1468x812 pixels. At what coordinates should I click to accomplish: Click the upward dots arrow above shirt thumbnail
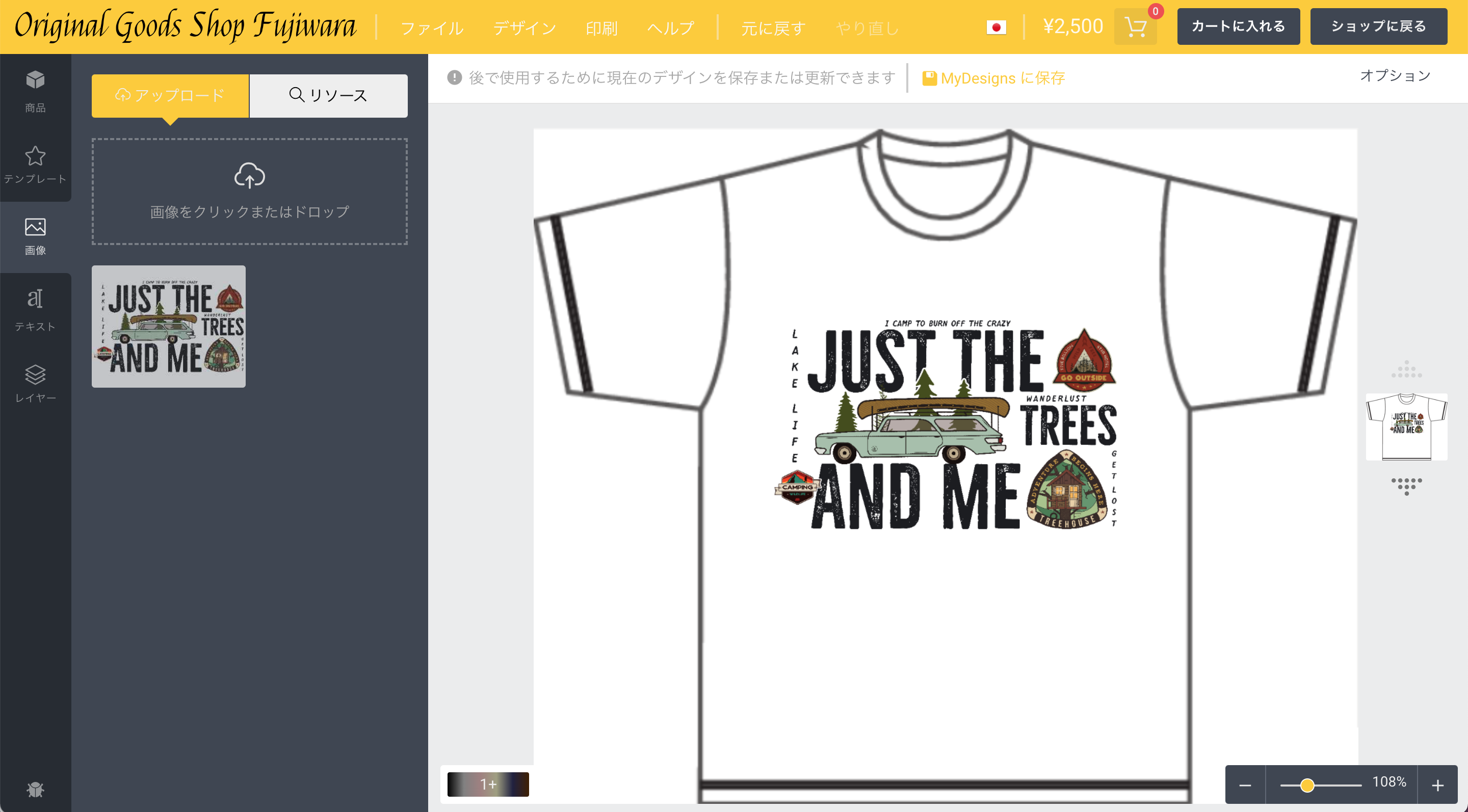point(1406,369)
